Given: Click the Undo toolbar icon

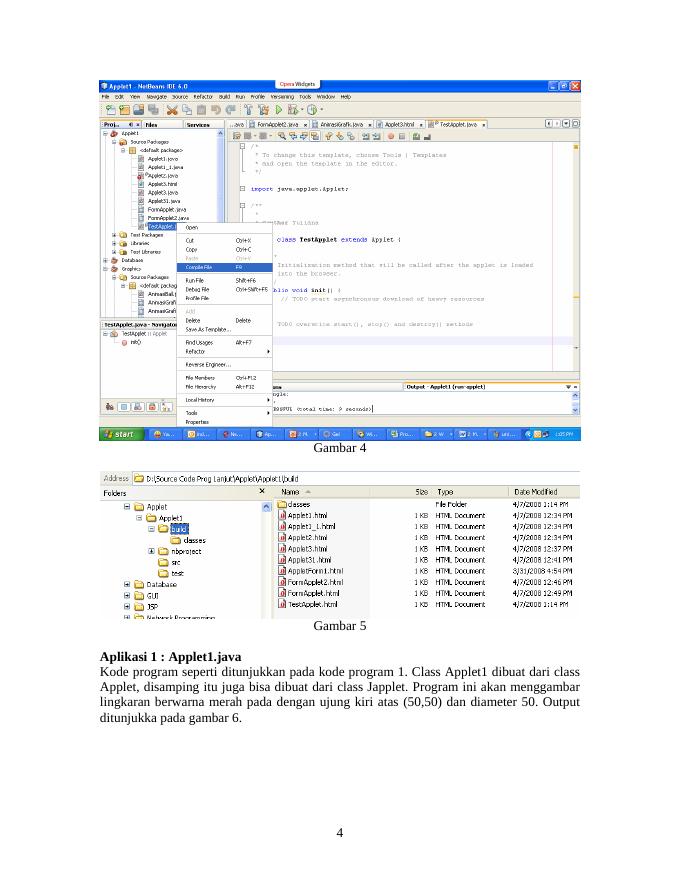Looking at the screenshot, I should 215,110.
